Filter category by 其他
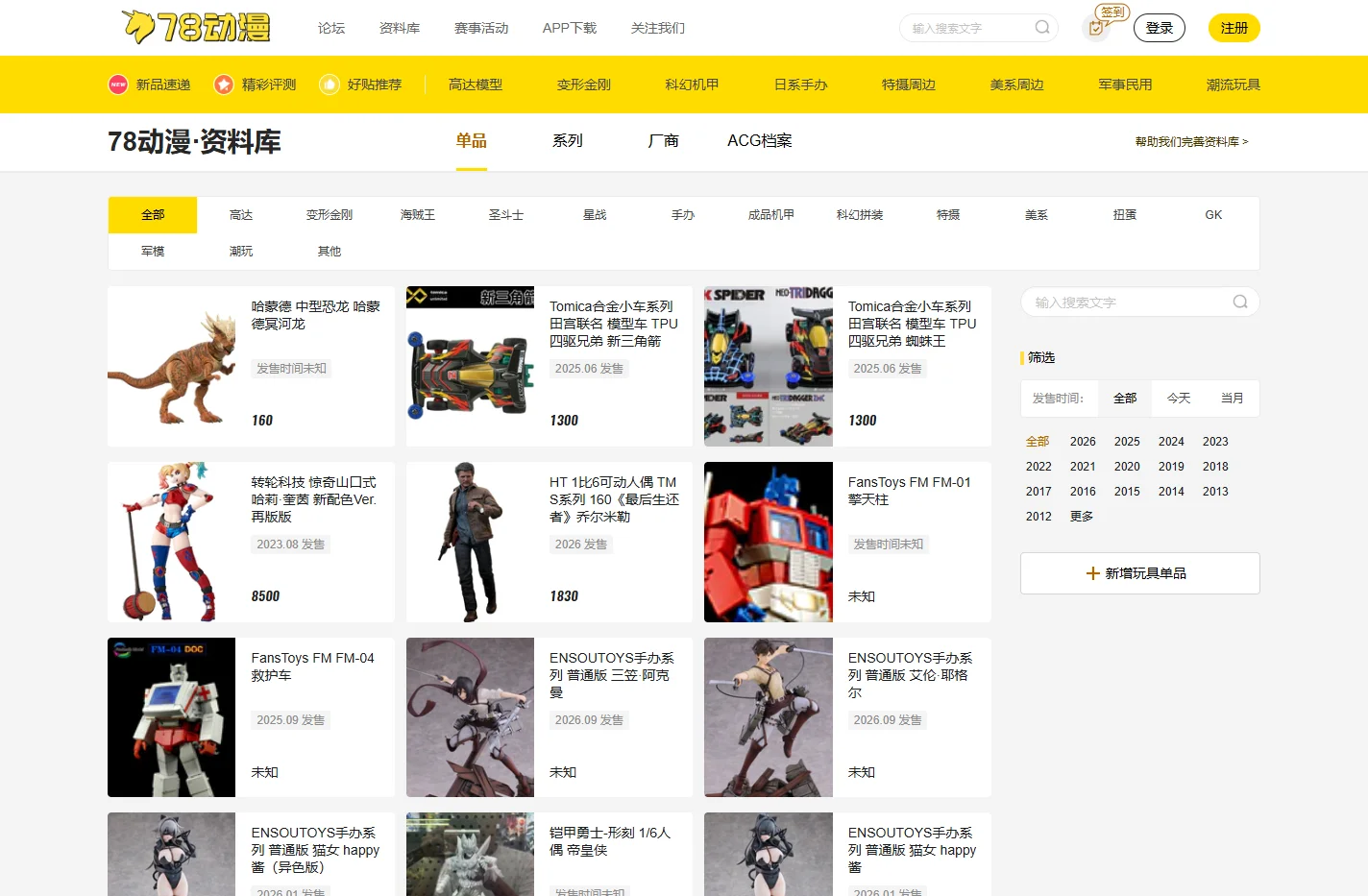Screen dimensions: 1368x896 330,252
